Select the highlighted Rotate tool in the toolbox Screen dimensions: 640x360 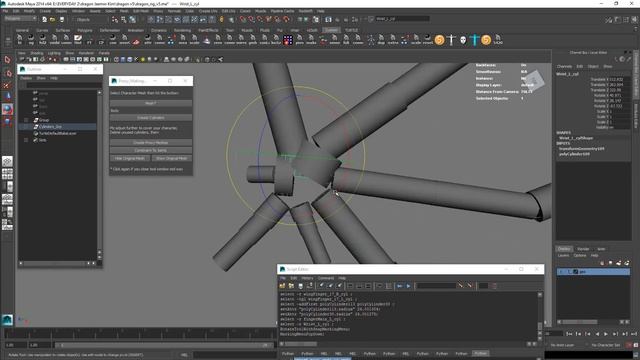coord(7,109)
